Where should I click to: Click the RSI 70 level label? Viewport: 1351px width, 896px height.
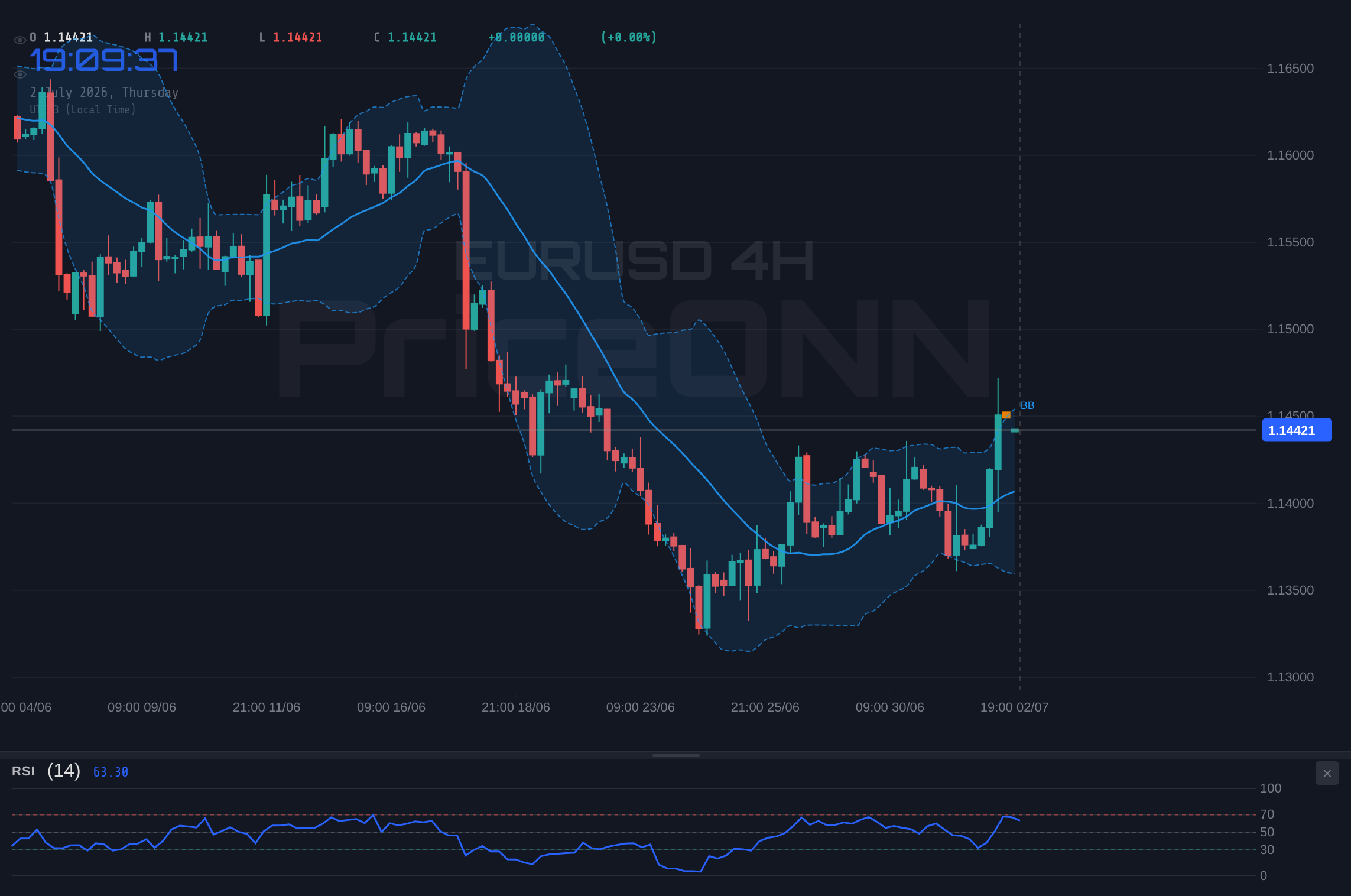[x=1267, y=814]
